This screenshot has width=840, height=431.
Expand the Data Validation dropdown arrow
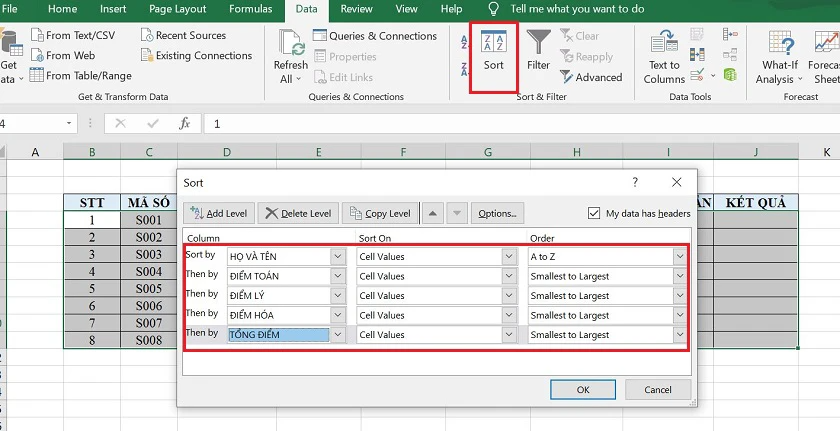point(713,75)
